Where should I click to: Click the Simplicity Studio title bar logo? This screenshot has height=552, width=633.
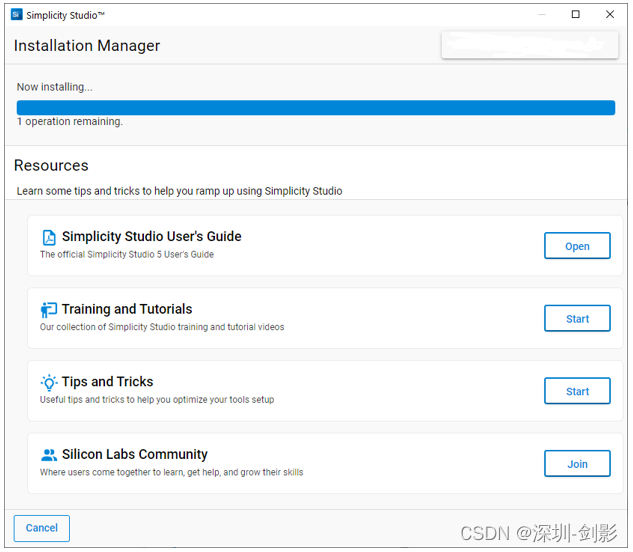pos(16,15)
